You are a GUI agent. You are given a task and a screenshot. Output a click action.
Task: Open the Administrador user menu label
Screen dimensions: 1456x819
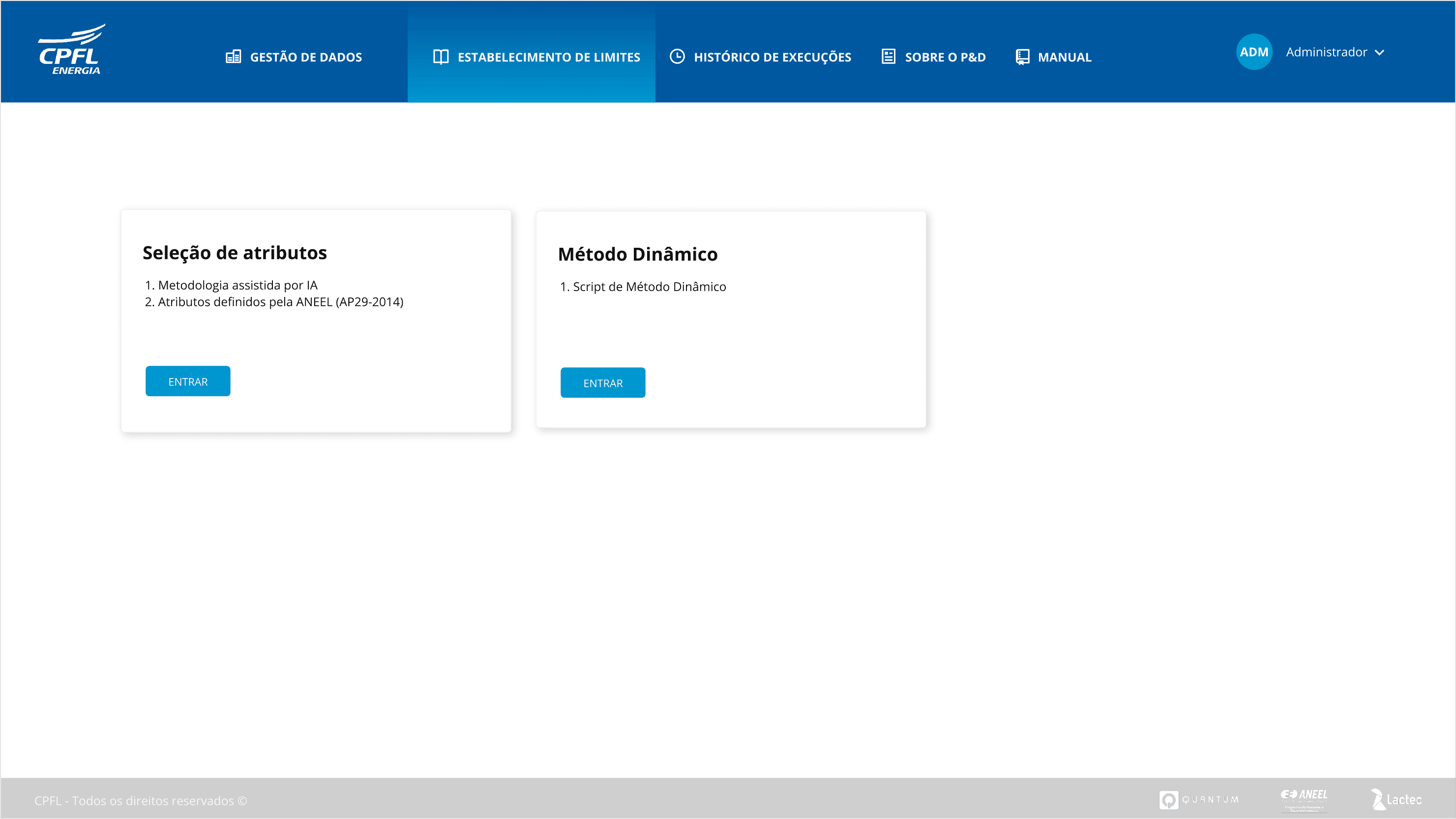[1326, 52]
